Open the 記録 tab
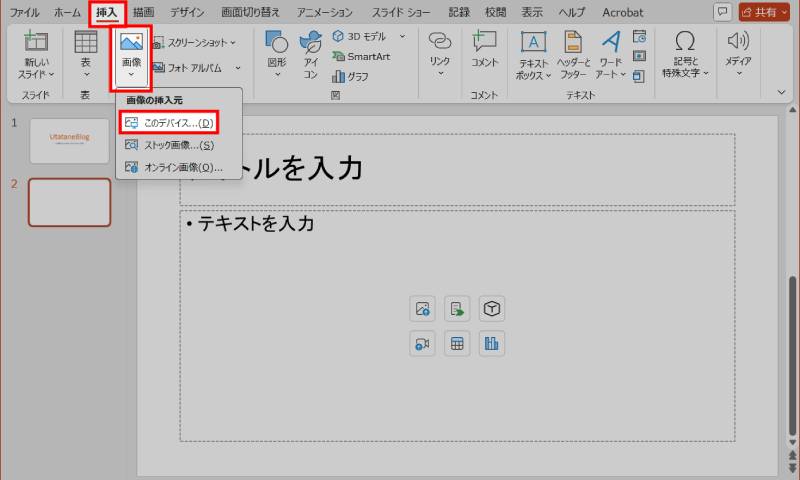 (x=459, y=12)
